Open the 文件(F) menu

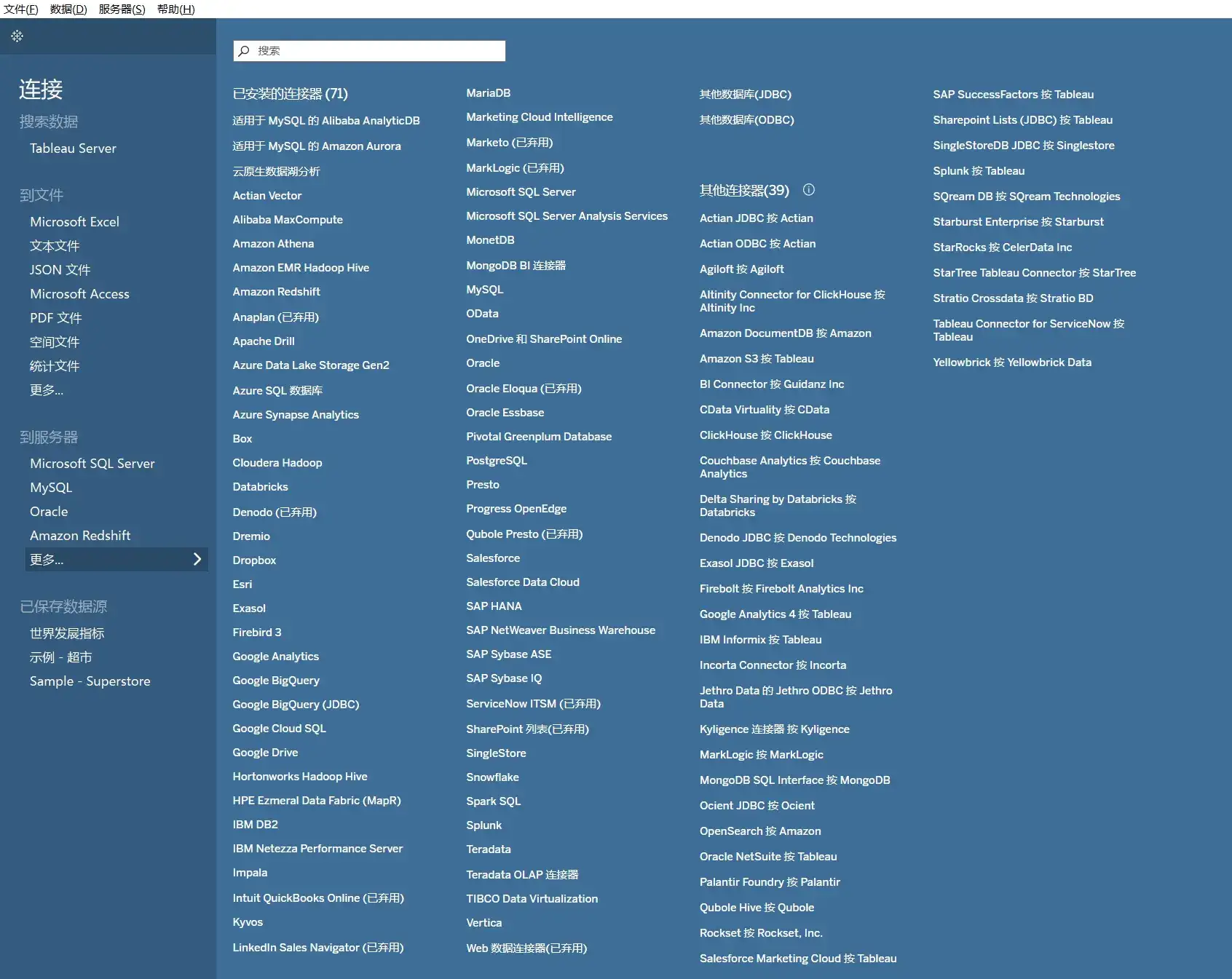[x=20, y=9]
